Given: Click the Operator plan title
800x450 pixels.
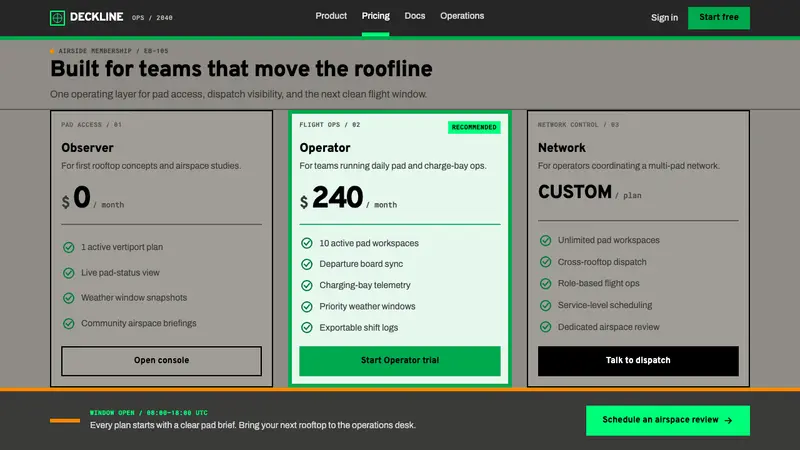Looking at the screenshot, I should click(x=325, y=148).
